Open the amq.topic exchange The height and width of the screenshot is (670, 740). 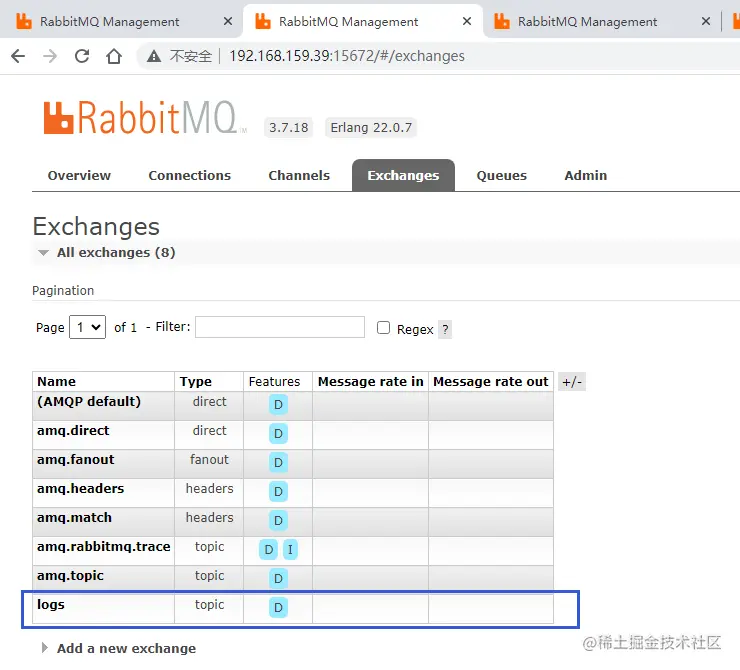[x=70, y=576]
